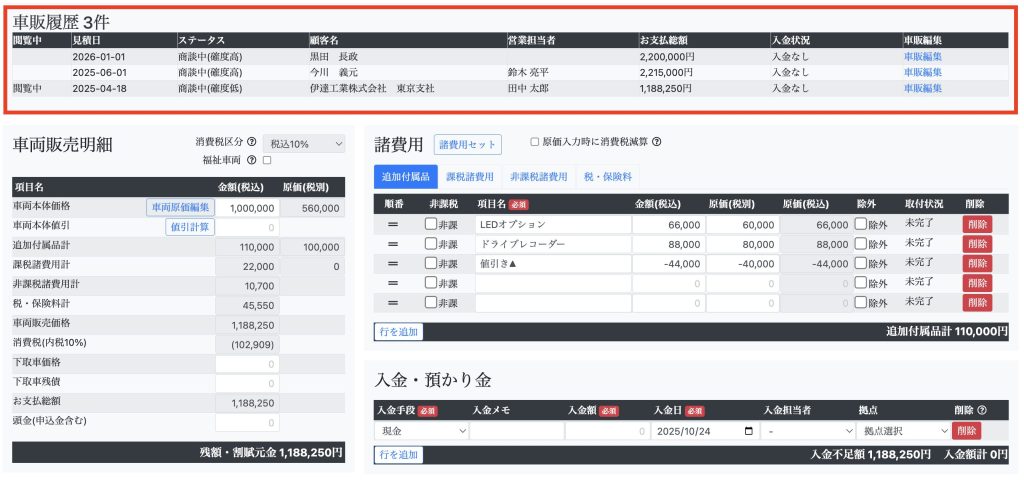Image resolution: width=1024 pixels, height=482 pixels.
Task: Click the help icon next to 福祉車両
Action: [x=252, y=160]
